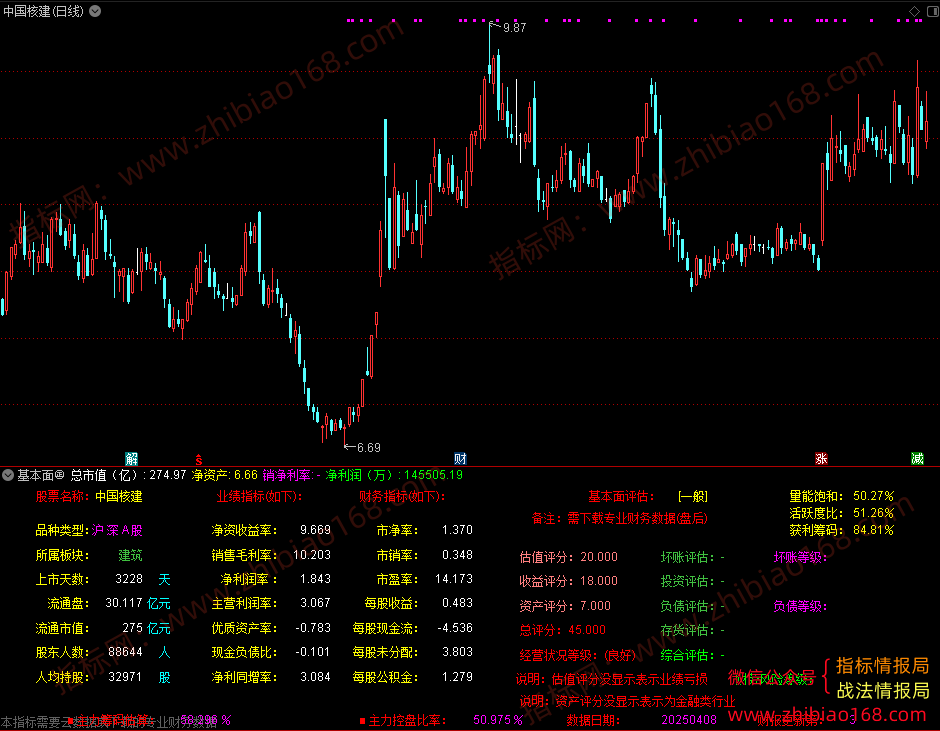This screenshot has height=731, width=940.
Task: Click the 净利润率 value 1.843
Action: [x=315, y=579]
